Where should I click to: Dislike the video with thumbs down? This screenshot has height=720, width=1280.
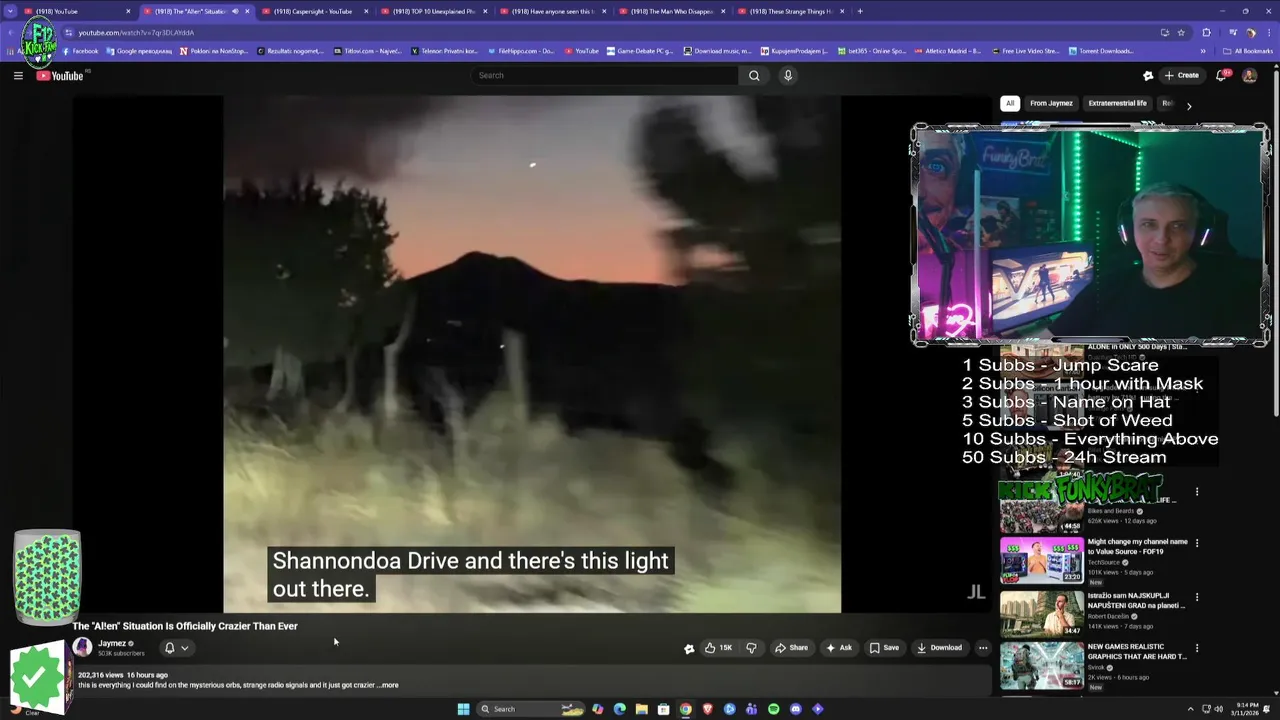pos(751,648)
